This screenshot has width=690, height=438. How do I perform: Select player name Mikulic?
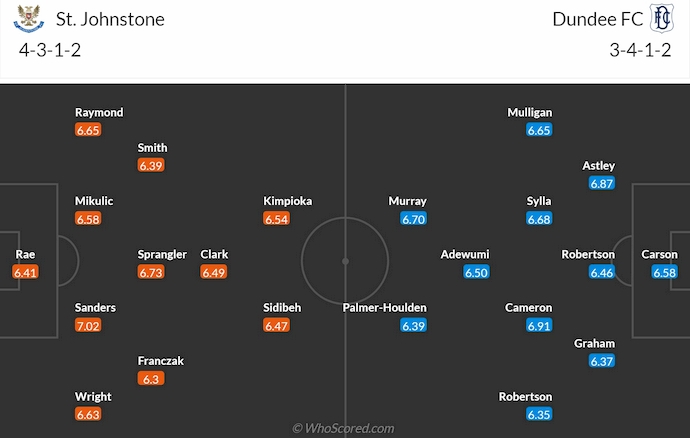point(94,201)
